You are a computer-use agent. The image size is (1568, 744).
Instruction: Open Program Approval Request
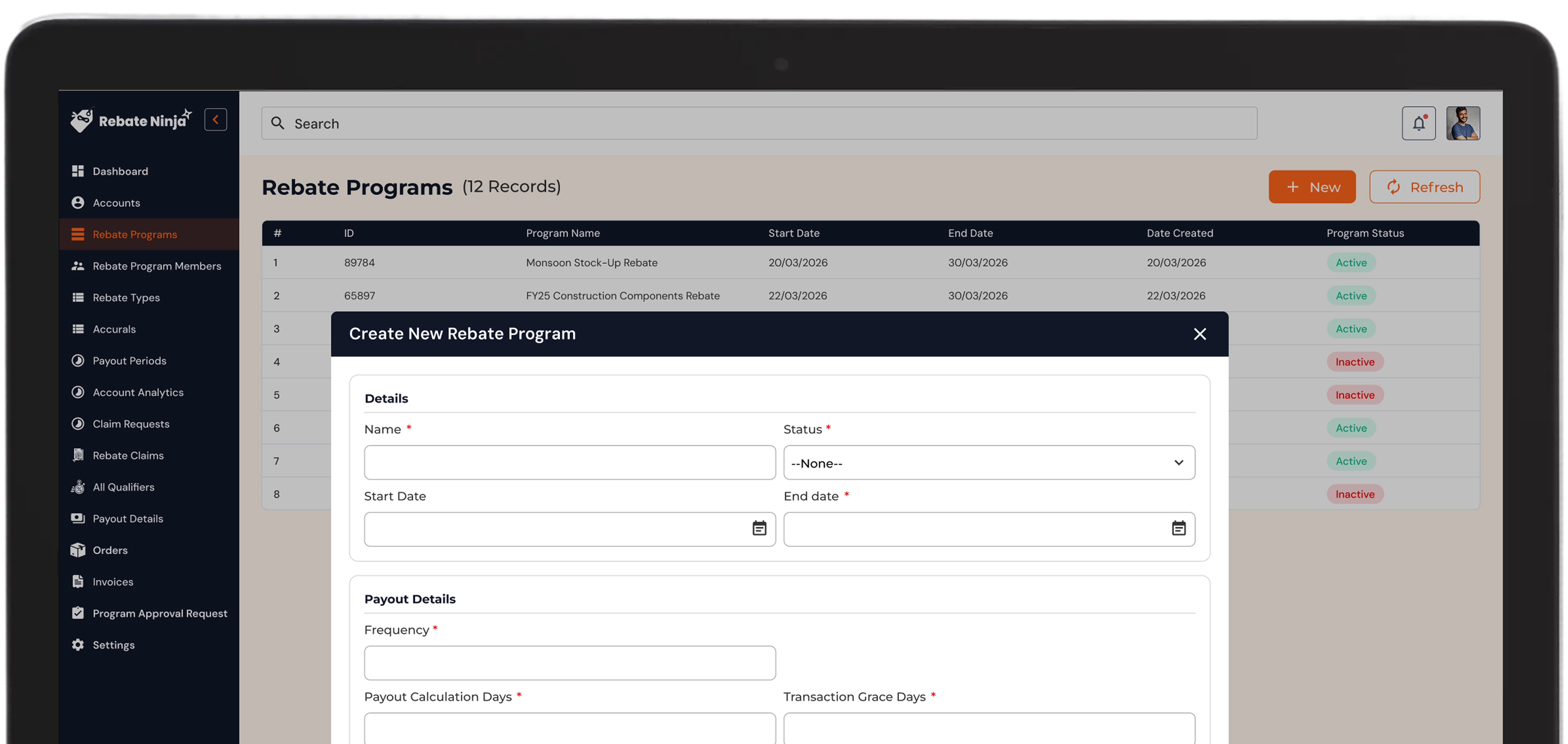tap(160, 614)
